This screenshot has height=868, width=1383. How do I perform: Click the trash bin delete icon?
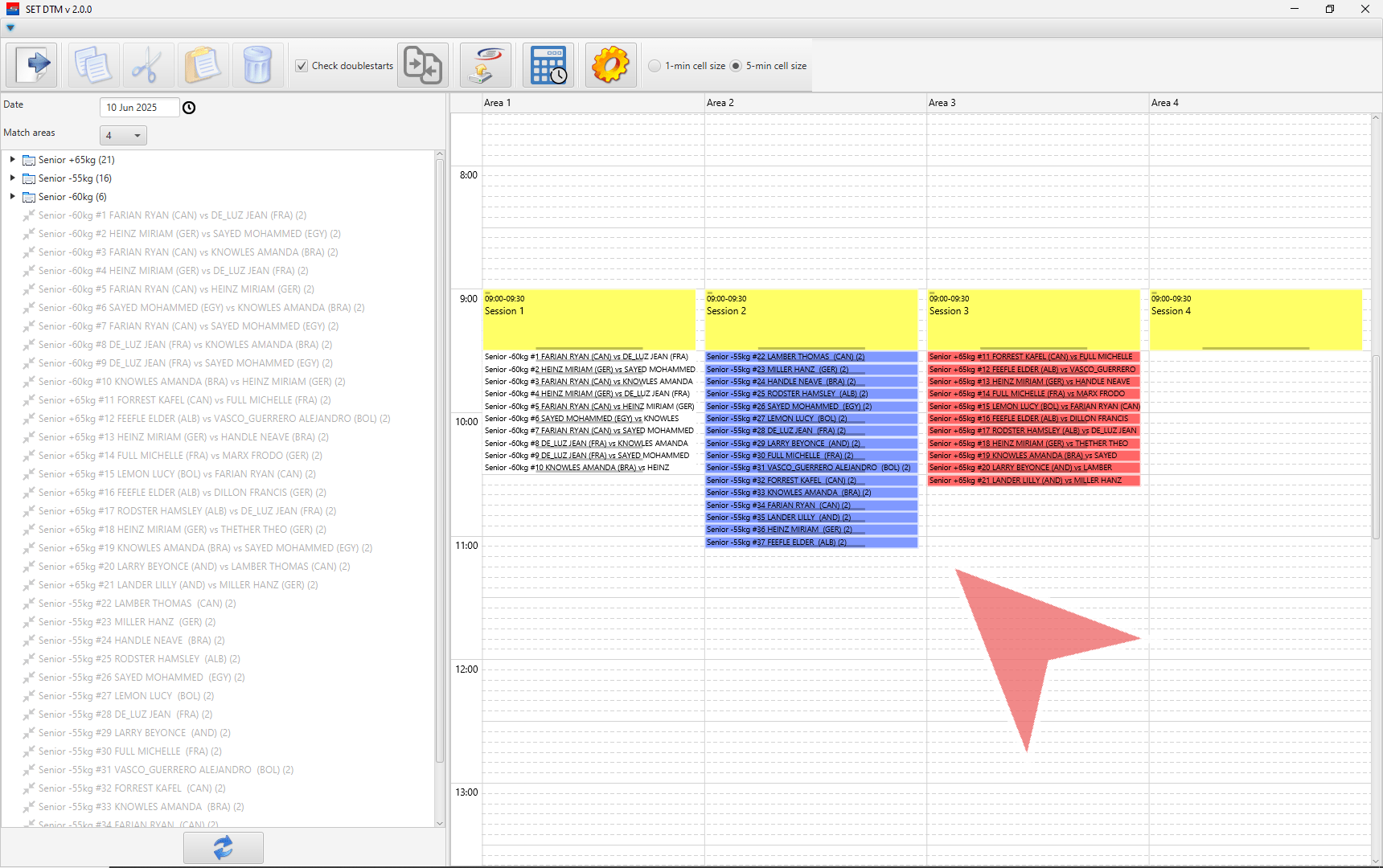(x=257, y=65)
